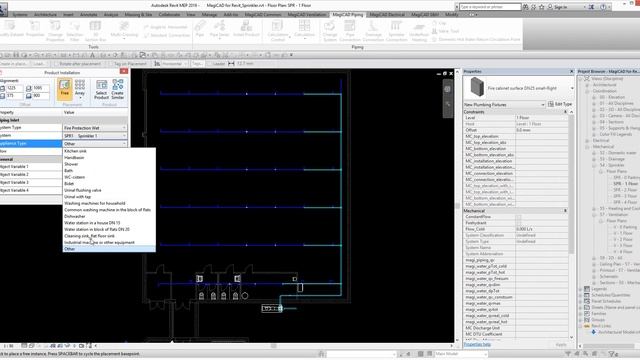
Task: Open the Annotate ribbon tab
Action: tap(89, 15)
